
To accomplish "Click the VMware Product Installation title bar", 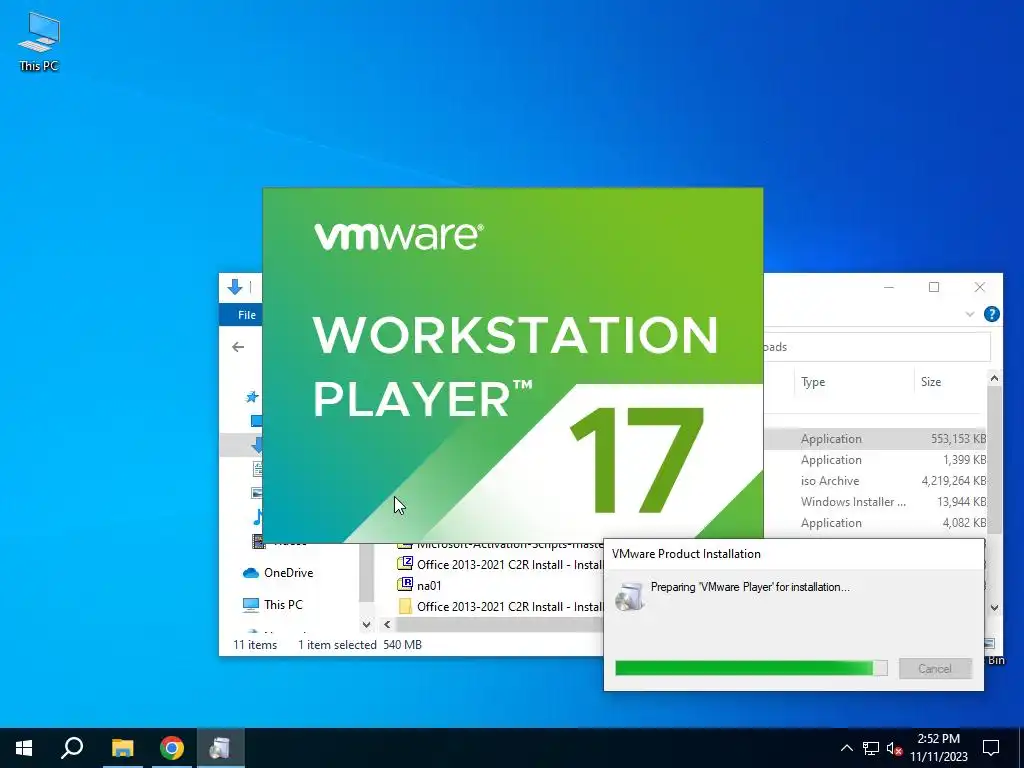I will [793, 554].
